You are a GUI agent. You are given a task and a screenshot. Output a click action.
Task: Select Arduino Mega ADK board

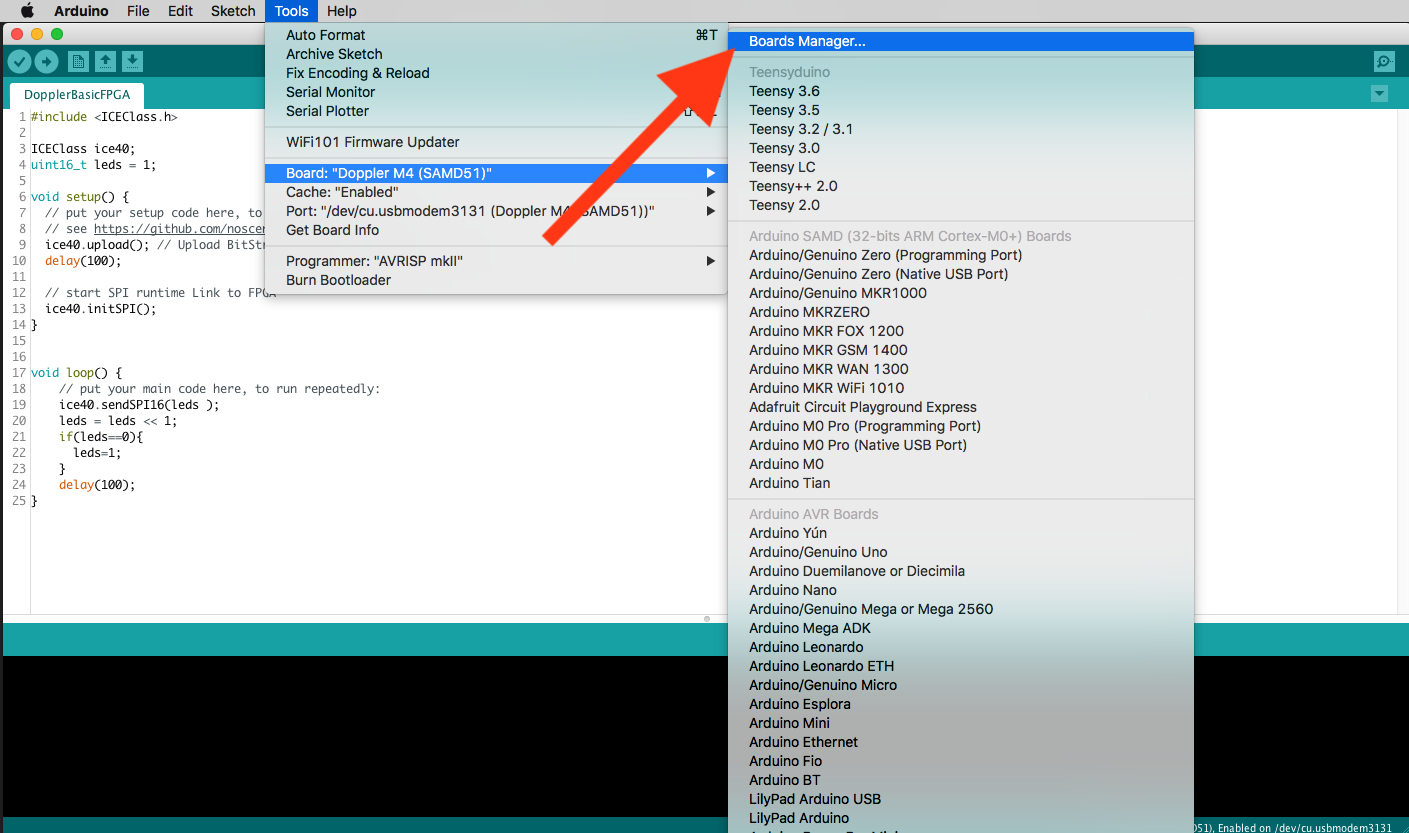tap(961, 628)
